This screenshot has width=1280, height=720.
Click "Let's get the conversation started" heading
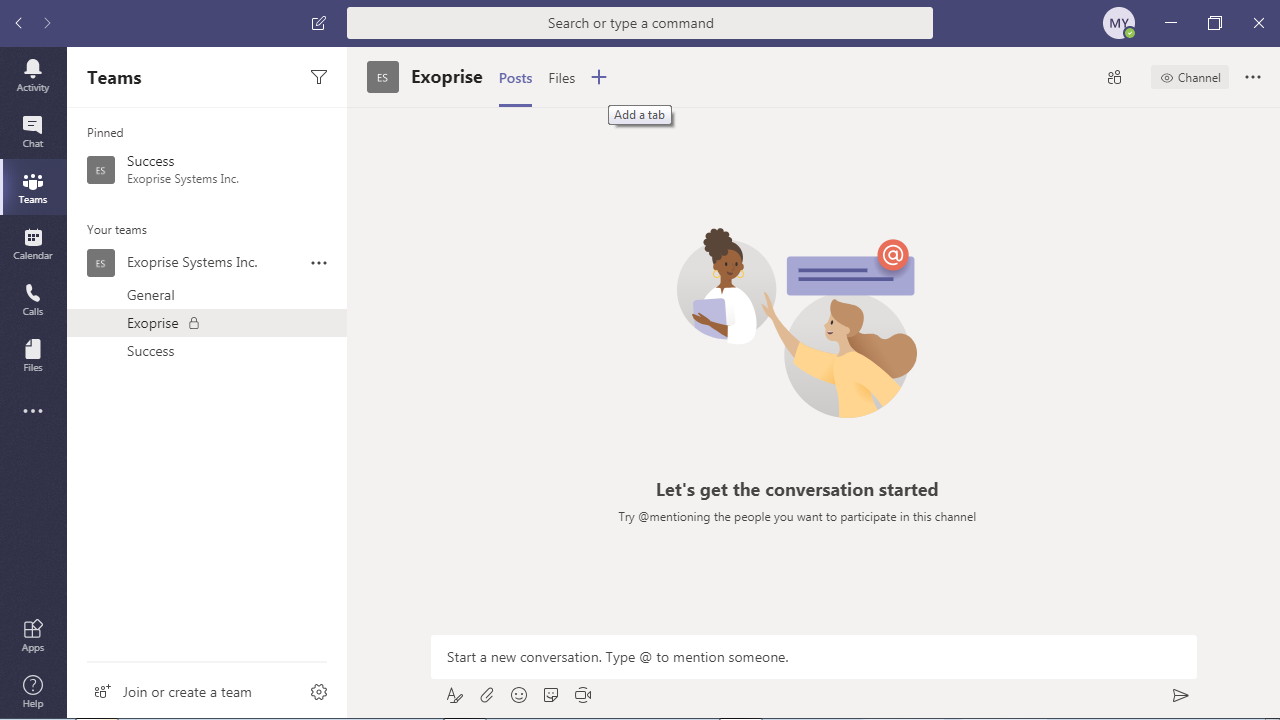click(x=797, y=490)
